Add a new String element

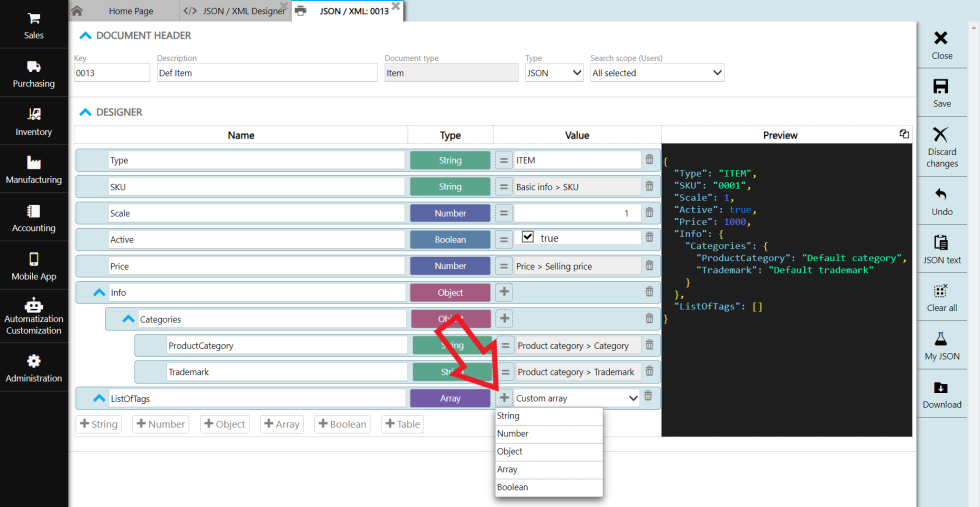99,424
